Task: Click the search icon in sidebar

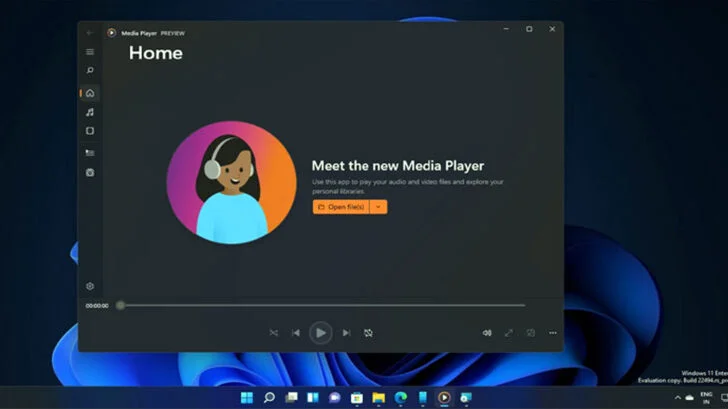Action: (x=90, y=71)
